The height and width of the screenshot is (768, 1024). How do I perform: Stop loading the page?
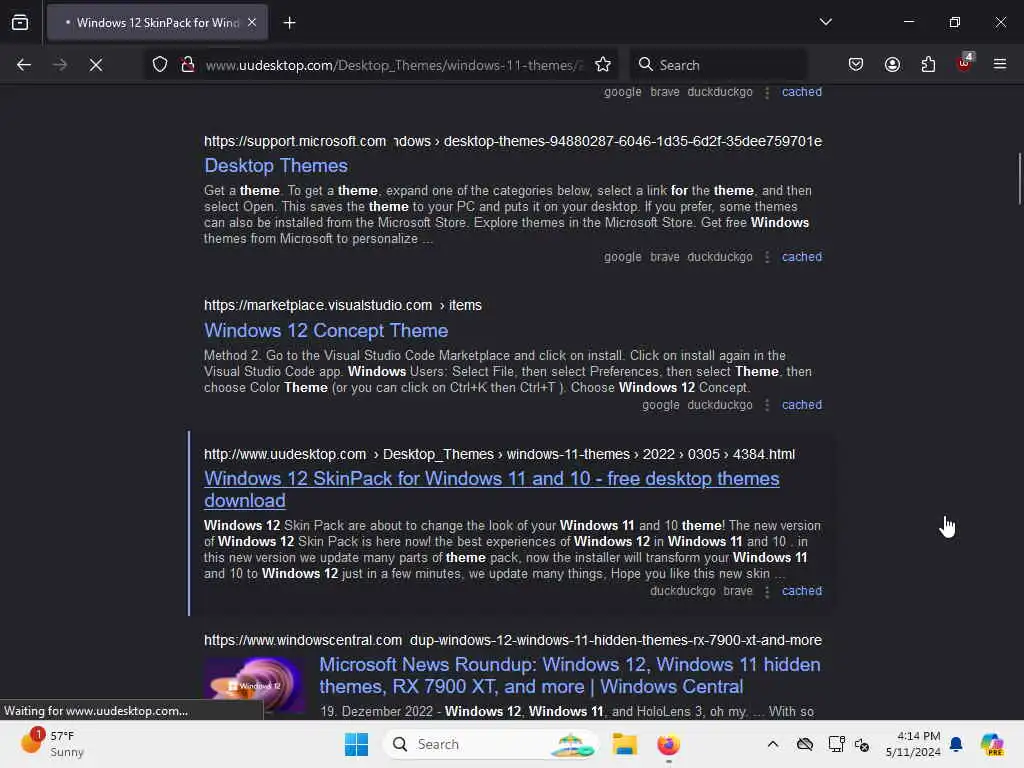point(96,65)
